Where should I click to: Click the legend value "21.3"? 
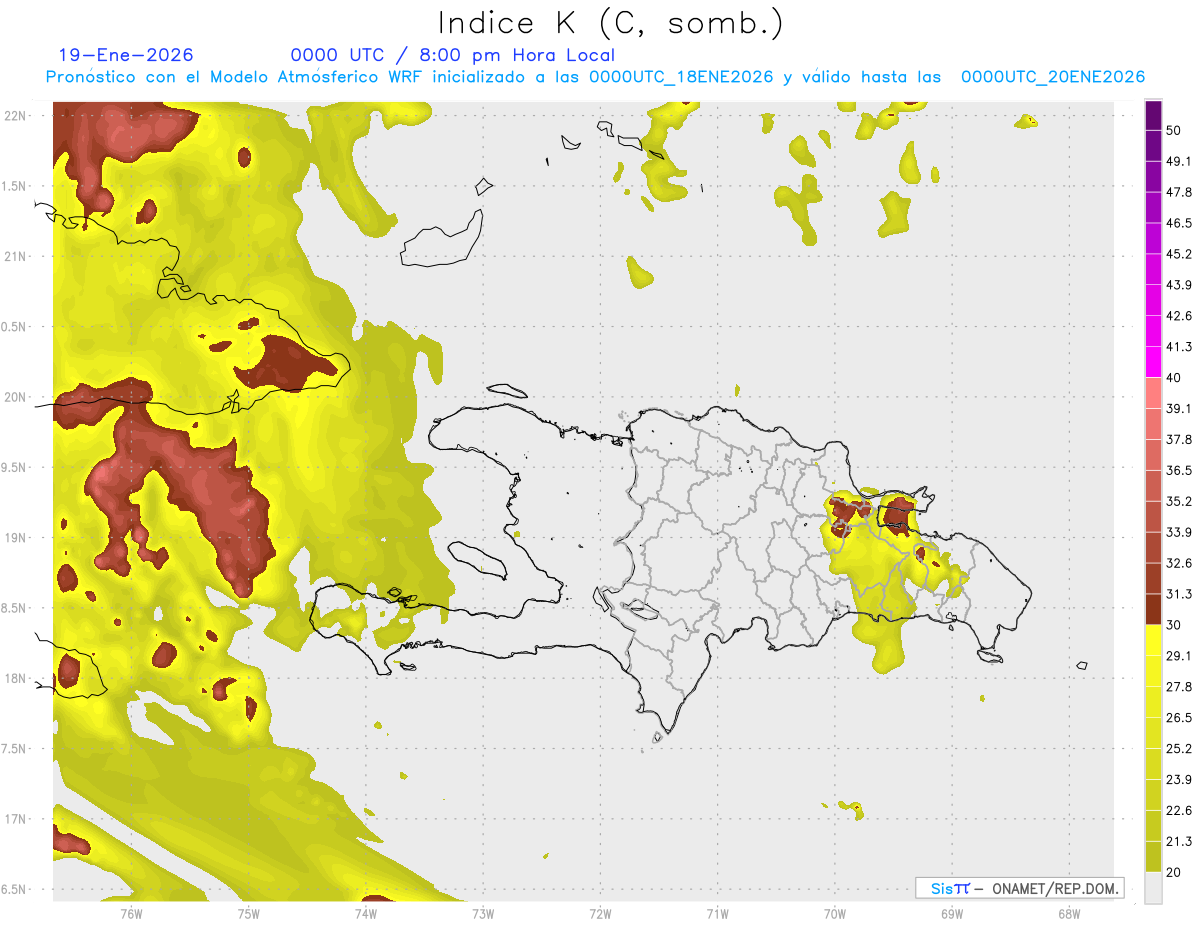coord(1179,841)
